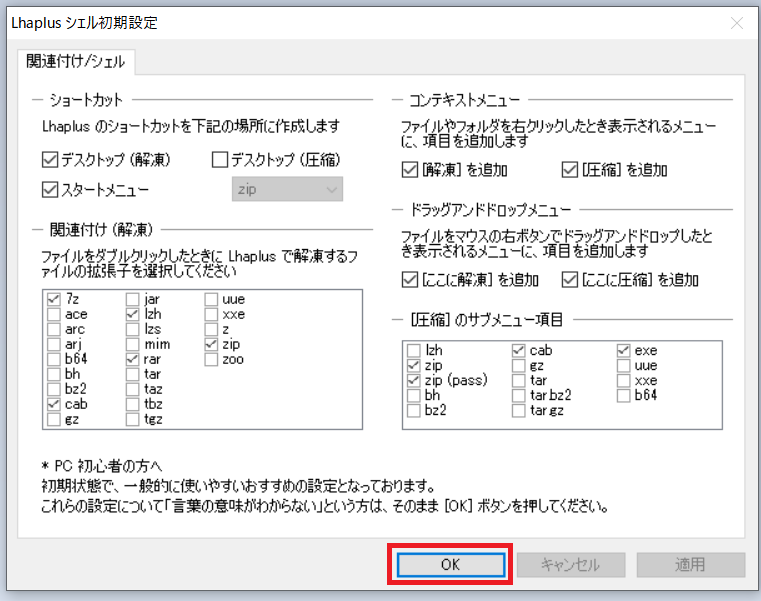Uncheck zip in association (解凍) list

coord(211,344)
